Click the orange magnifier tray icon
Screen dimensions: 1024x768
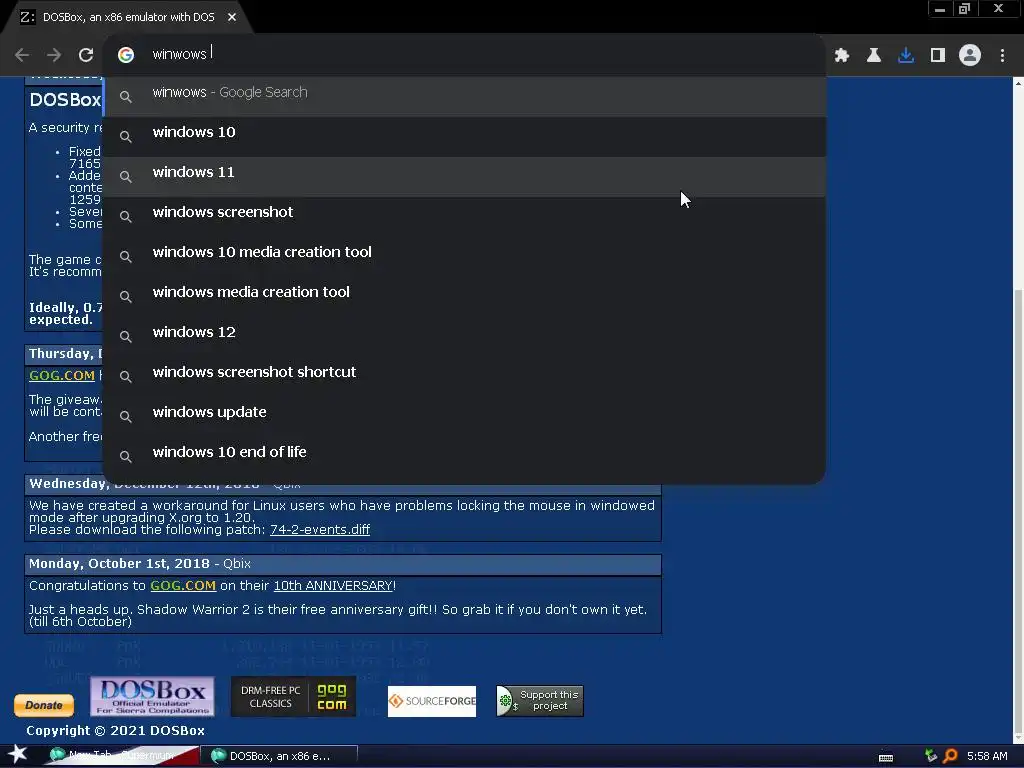pyautogui.click(x=950, y=756)
